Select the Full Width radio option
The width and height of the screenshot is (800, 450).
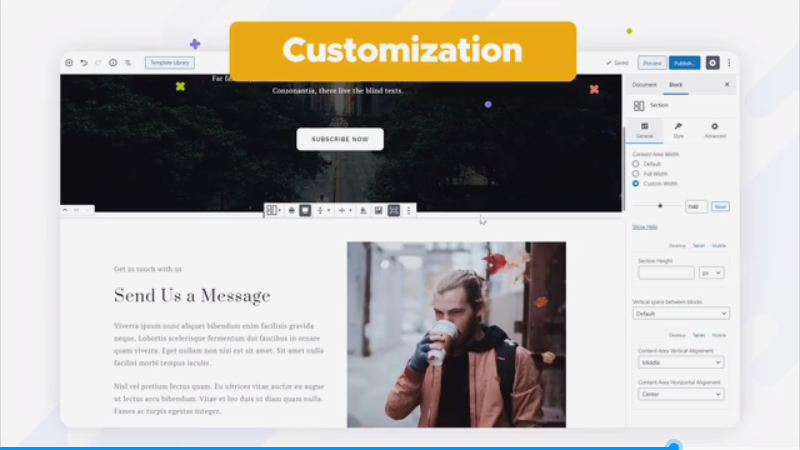pyautogui.click(x=635, y=173)
